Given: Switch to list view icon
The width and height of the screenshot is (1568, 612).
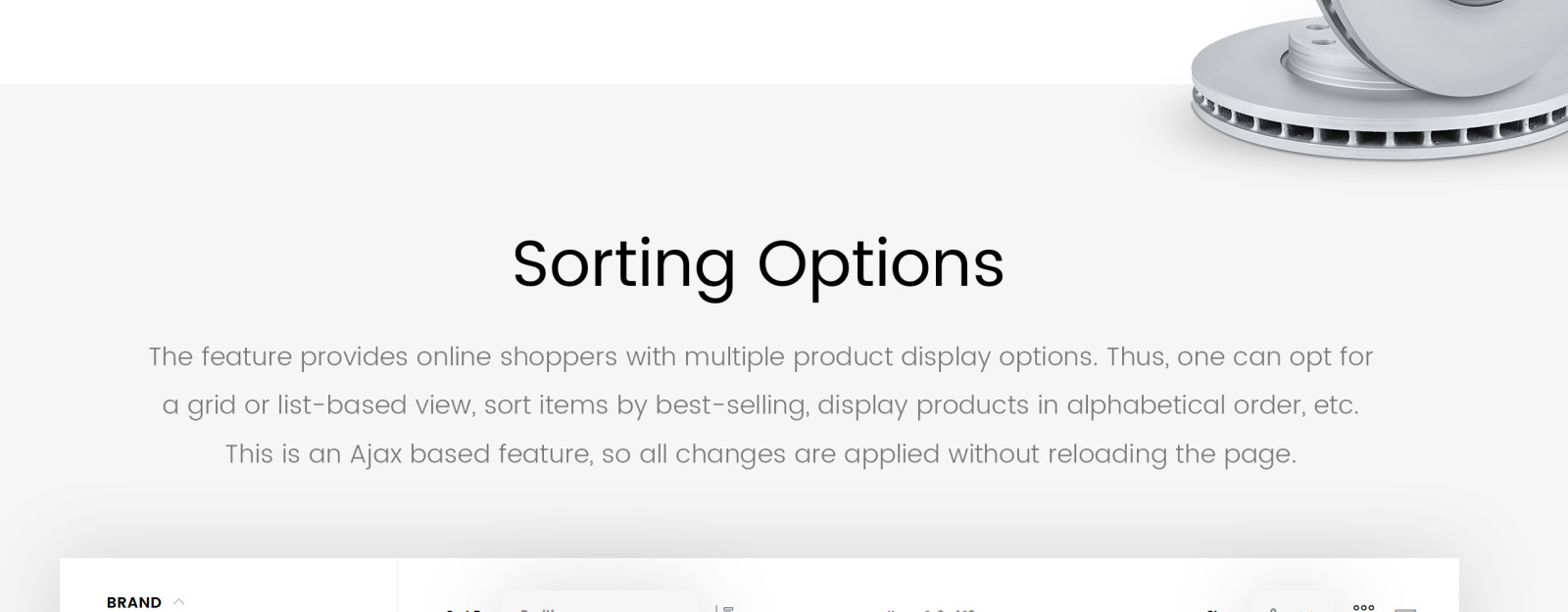Looking at the screenshot, I should (x=1405, y=610).
